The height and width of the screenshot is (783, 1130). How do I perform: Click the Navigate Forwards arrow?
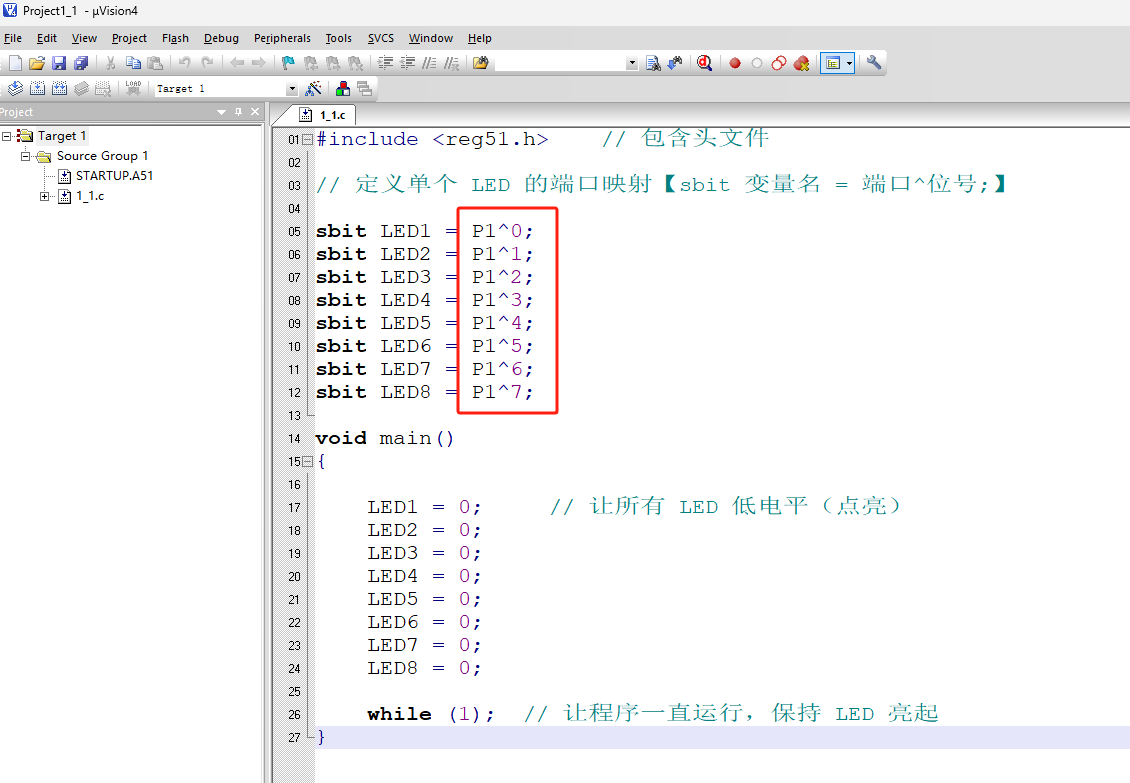259,63
